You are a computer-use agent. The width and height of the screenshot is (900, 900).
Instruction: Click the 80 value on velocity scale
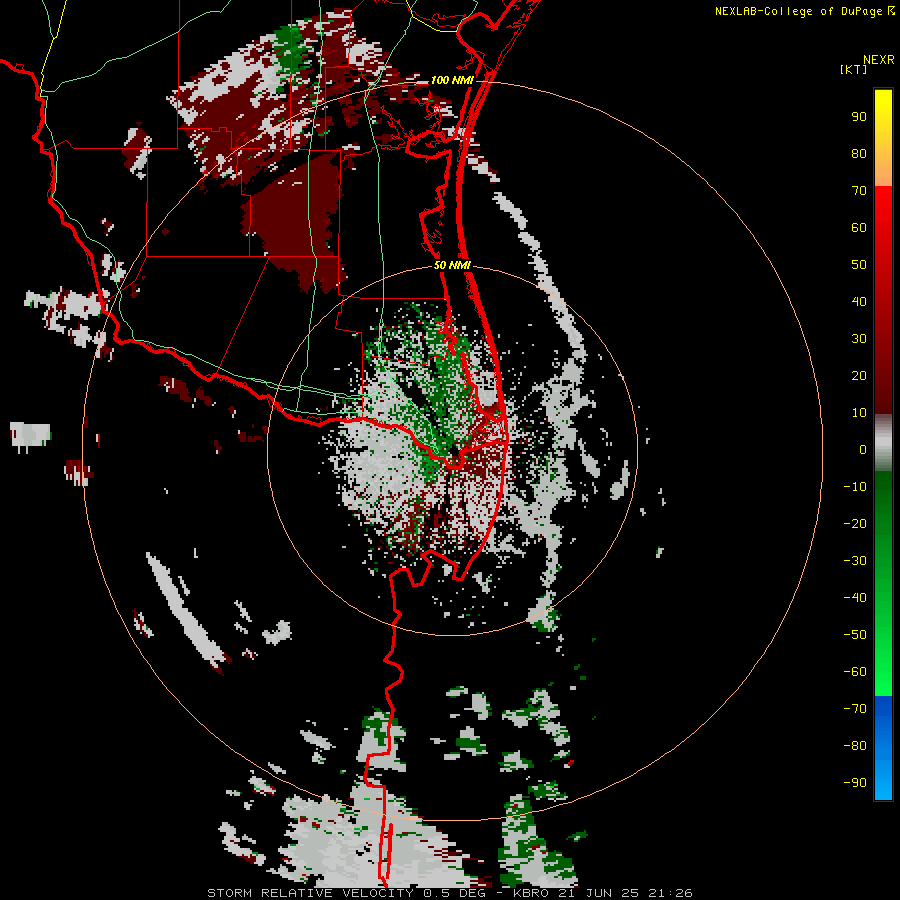[x=859, y=154]
